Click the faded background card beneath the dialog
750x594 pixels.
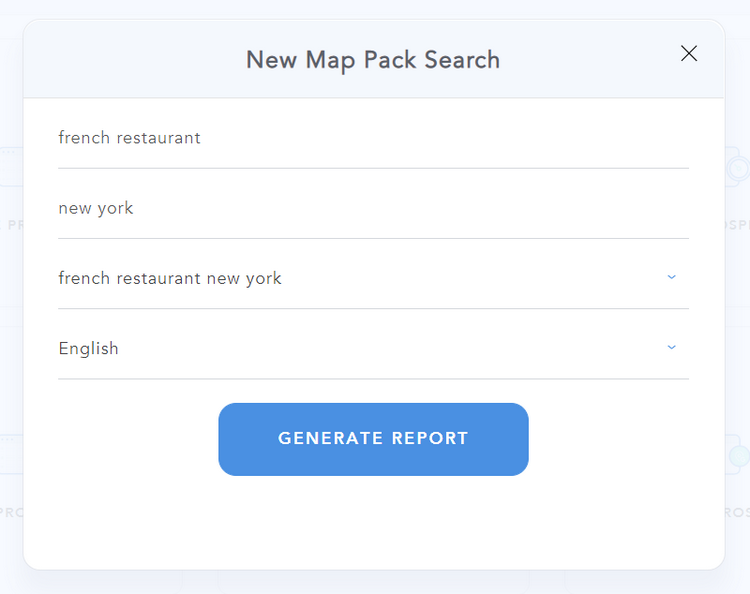tap(373, 582)
